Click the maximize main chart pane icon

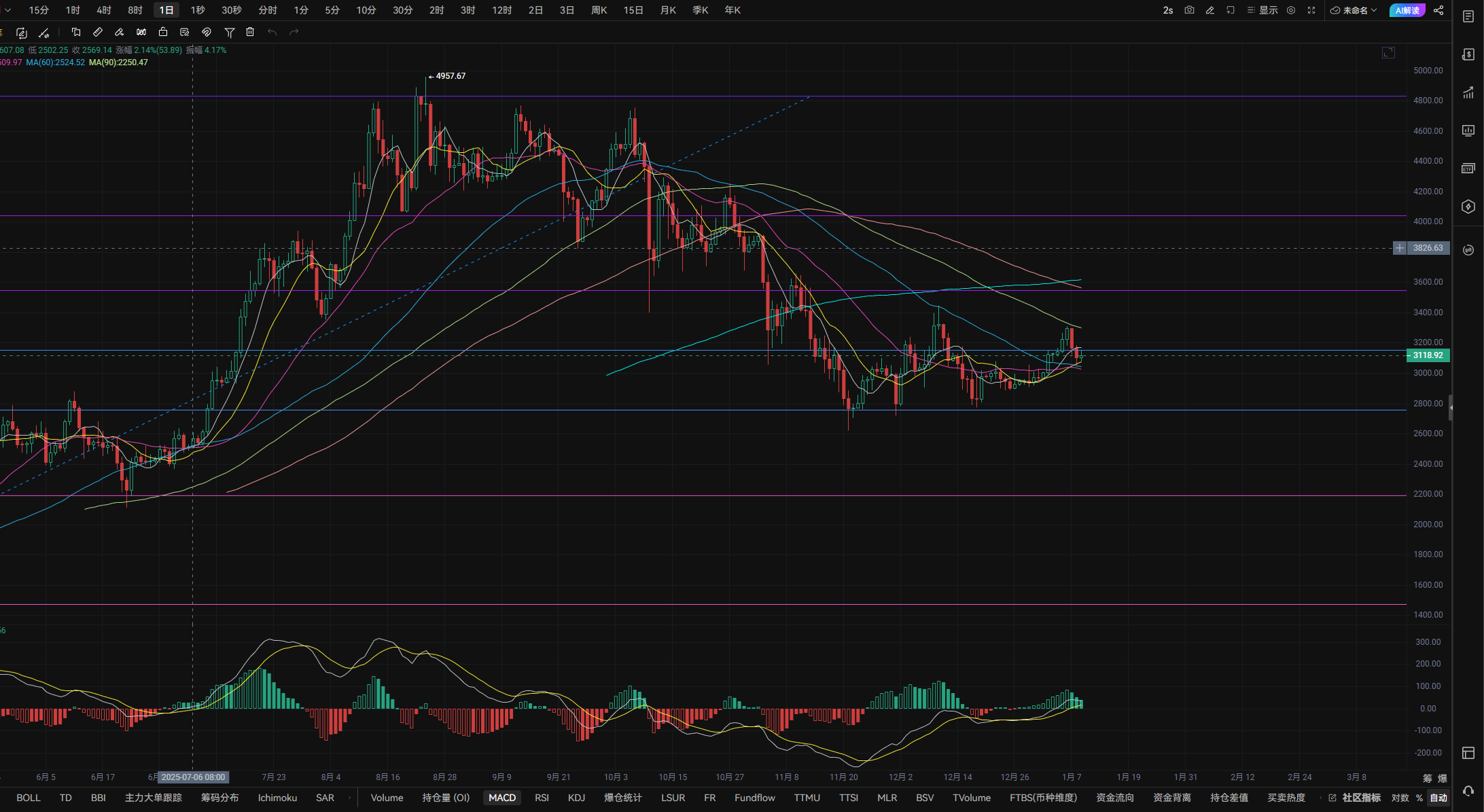click(1388, 53)
